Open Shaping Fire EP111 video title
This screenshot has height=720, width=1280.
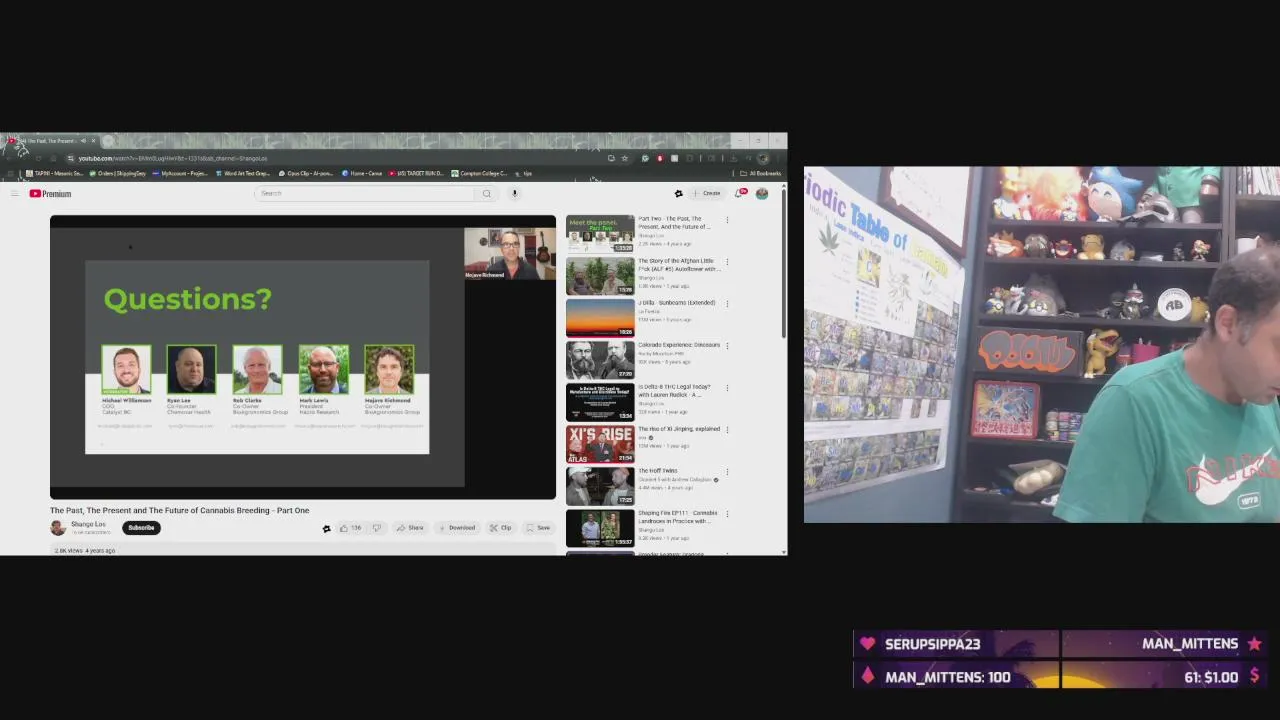point(677,517)
